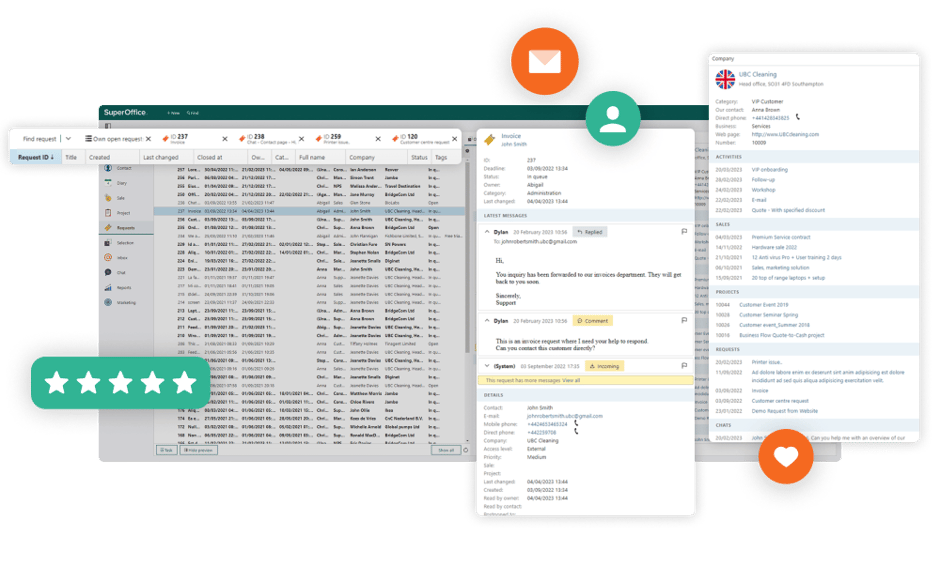Image resolution: width=940 pixels, height=566 pixels.
Task: Sort by the Status column header
Action: (x=419, y=157)
